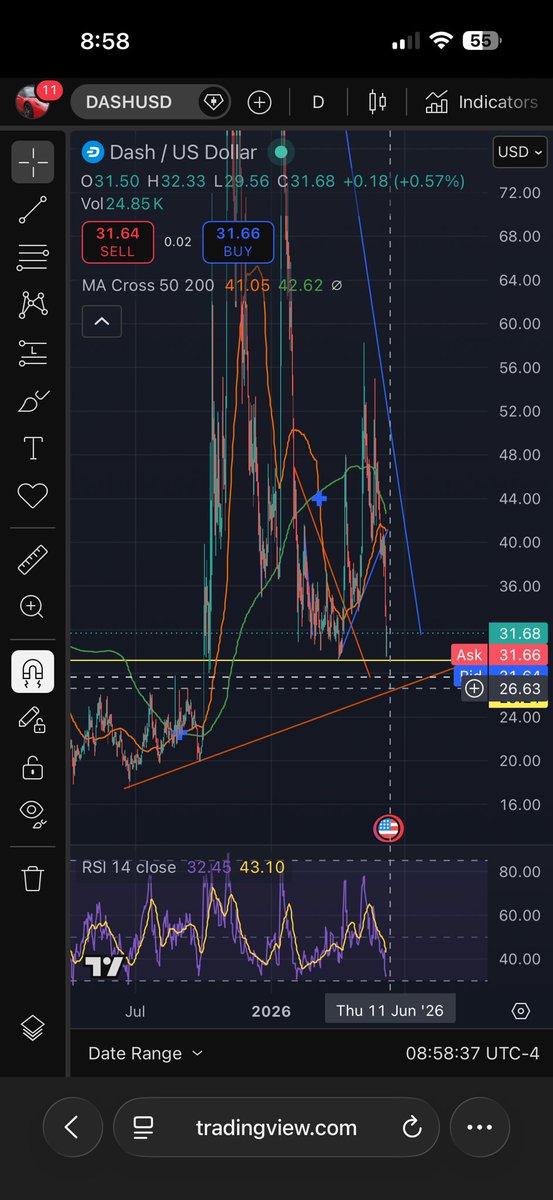The width and height of the screenshot is (553, 1200).
Task: Toggle stay in drawing mode
Action: pyautogui.click(x=33, y=720)
